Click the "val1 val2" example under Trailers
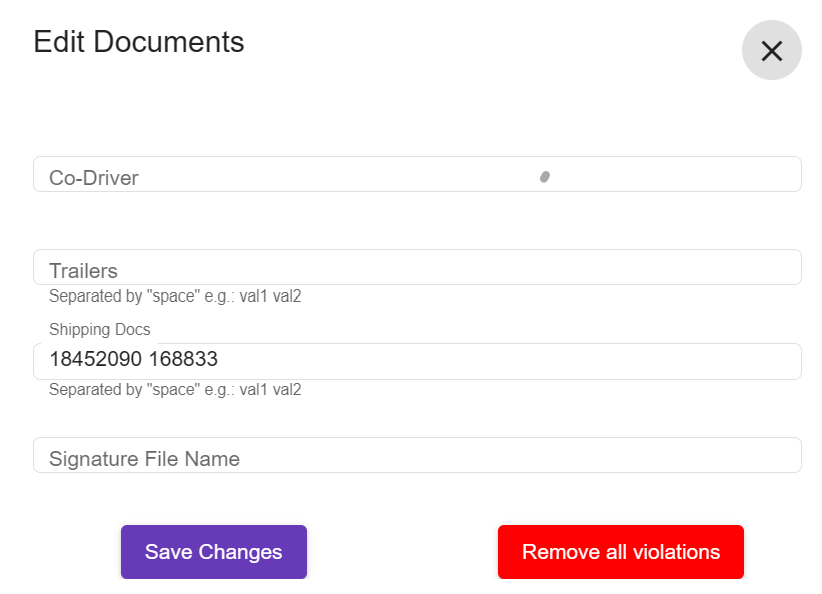This screenshot has width=822, height=594. click(271, 296)
